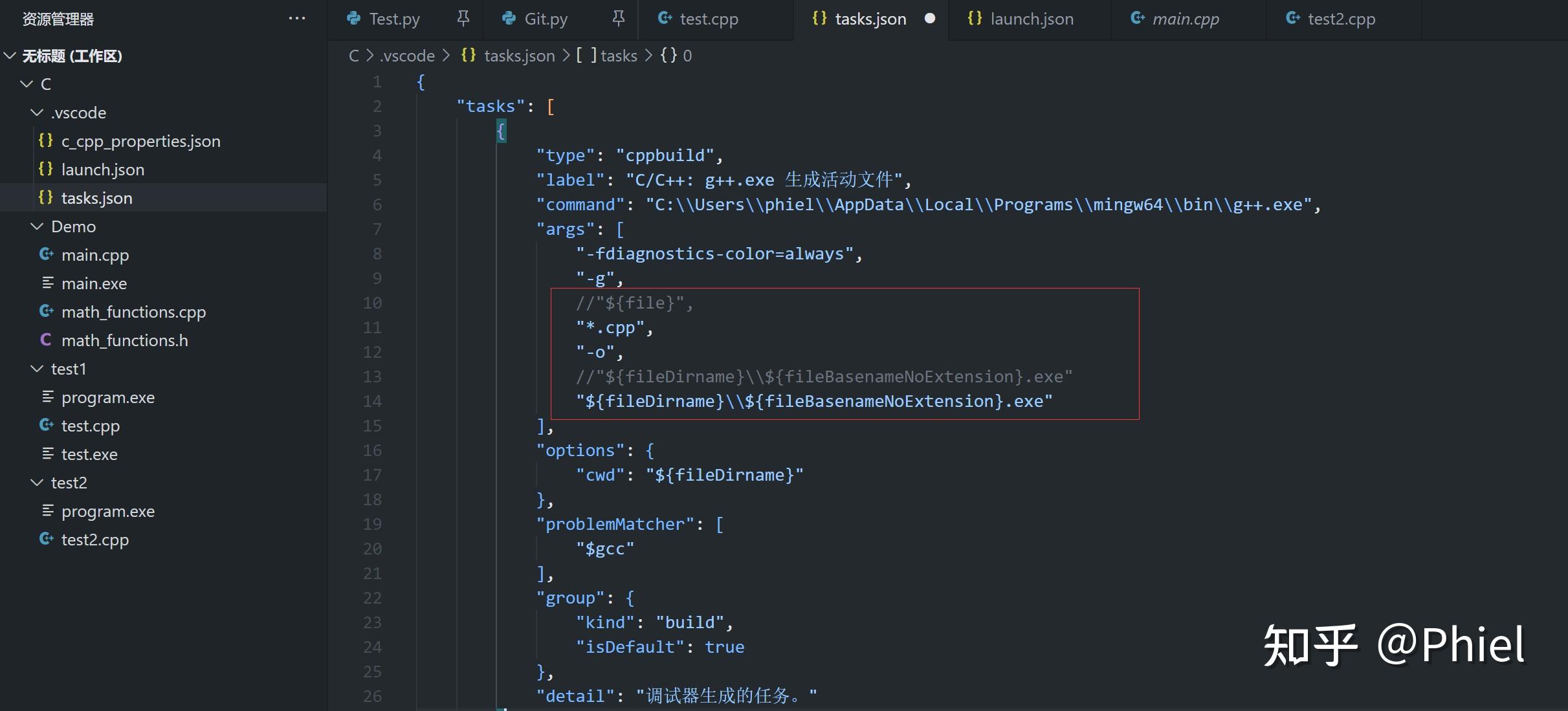Click line number 14 in the editor
1568x711 pixels.
372,401
